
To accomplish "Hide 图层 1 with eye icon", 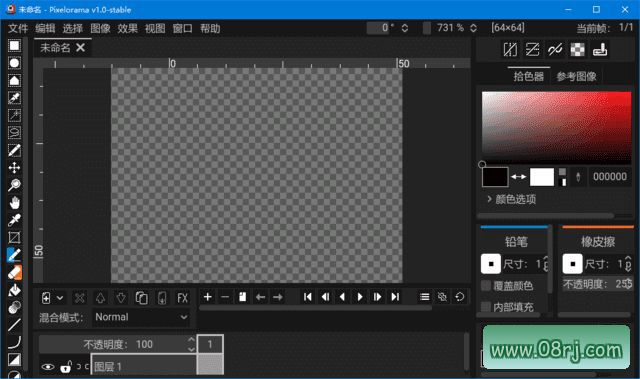I will [48, 367].
